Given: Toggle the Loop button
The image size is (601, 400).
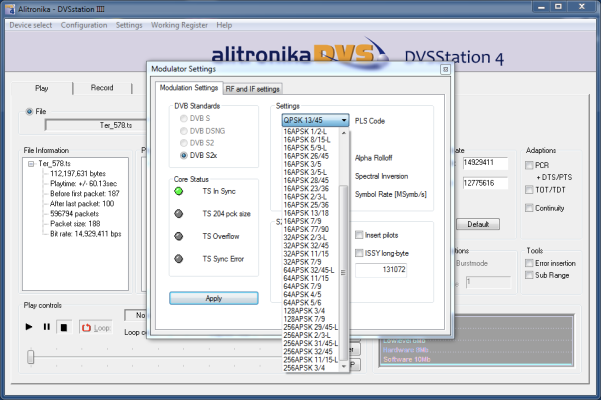Looking at the screenshot, I should pyautogui.click(x=95, y=327).
